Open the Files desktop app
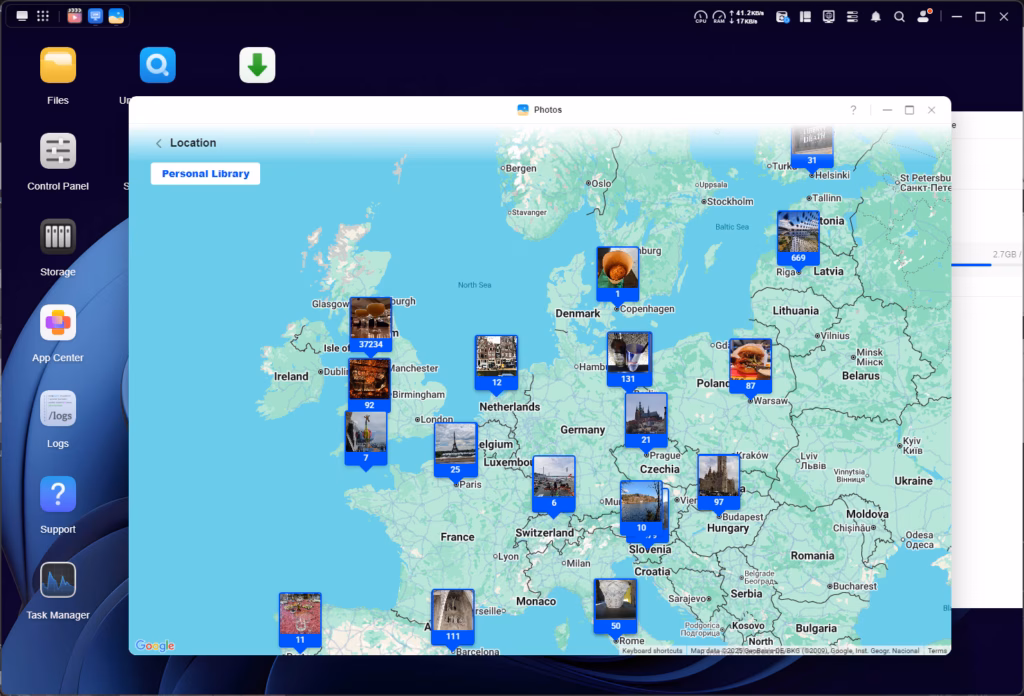Screen dimensions: 1024x696 pos(58,66)
